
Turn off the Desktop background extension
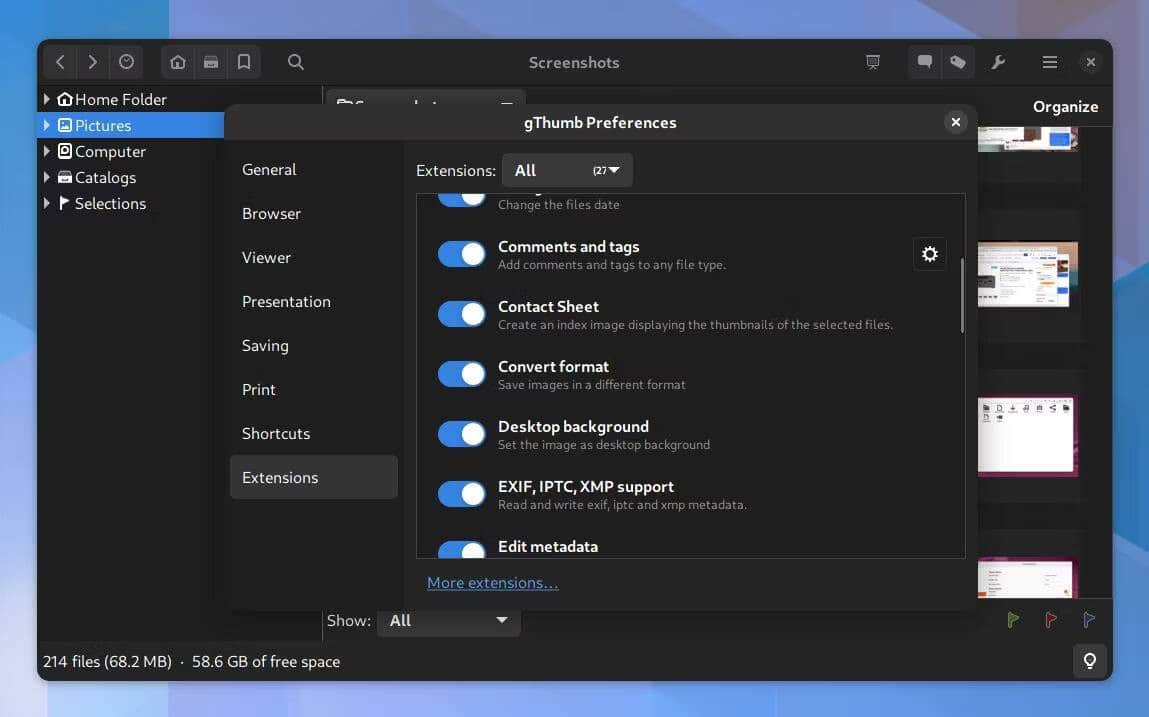(x=461, y=433)
